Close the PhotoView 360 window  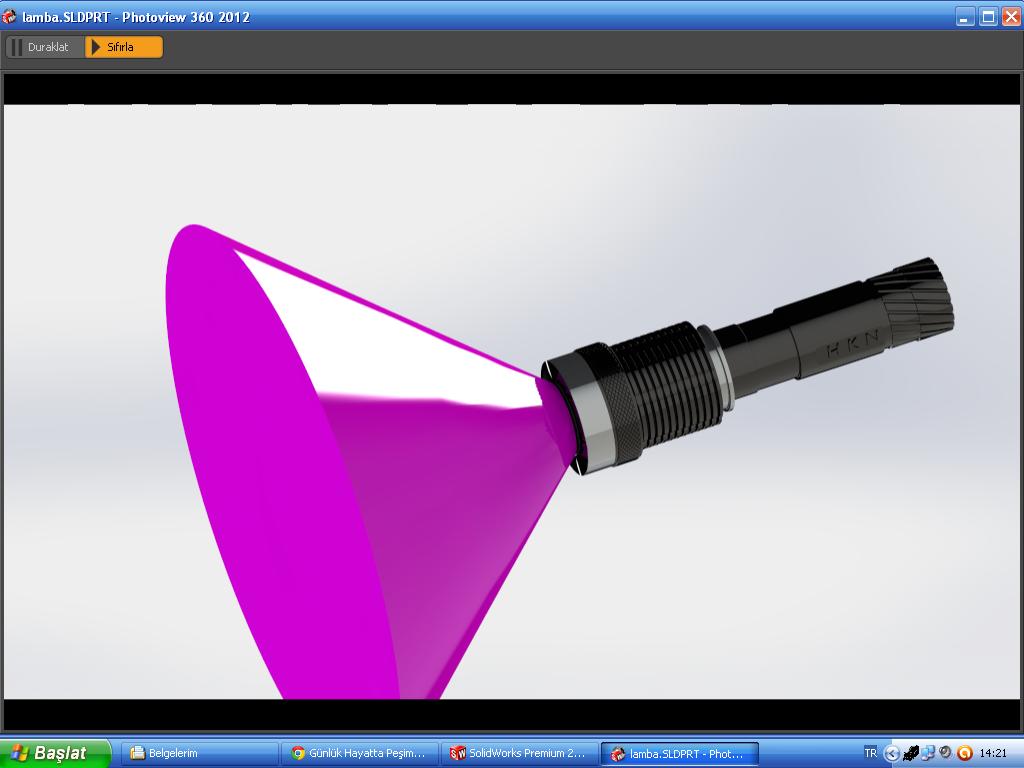tap(1011, 17)
